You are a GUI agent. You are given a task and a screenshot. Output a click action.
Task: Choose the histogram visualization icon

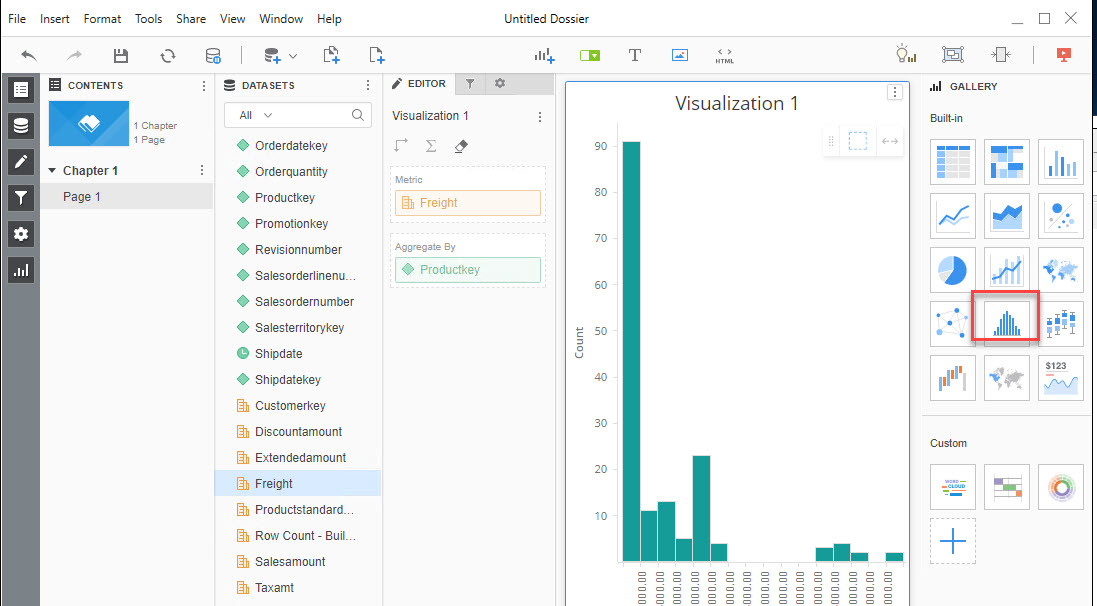(1006, 323)
